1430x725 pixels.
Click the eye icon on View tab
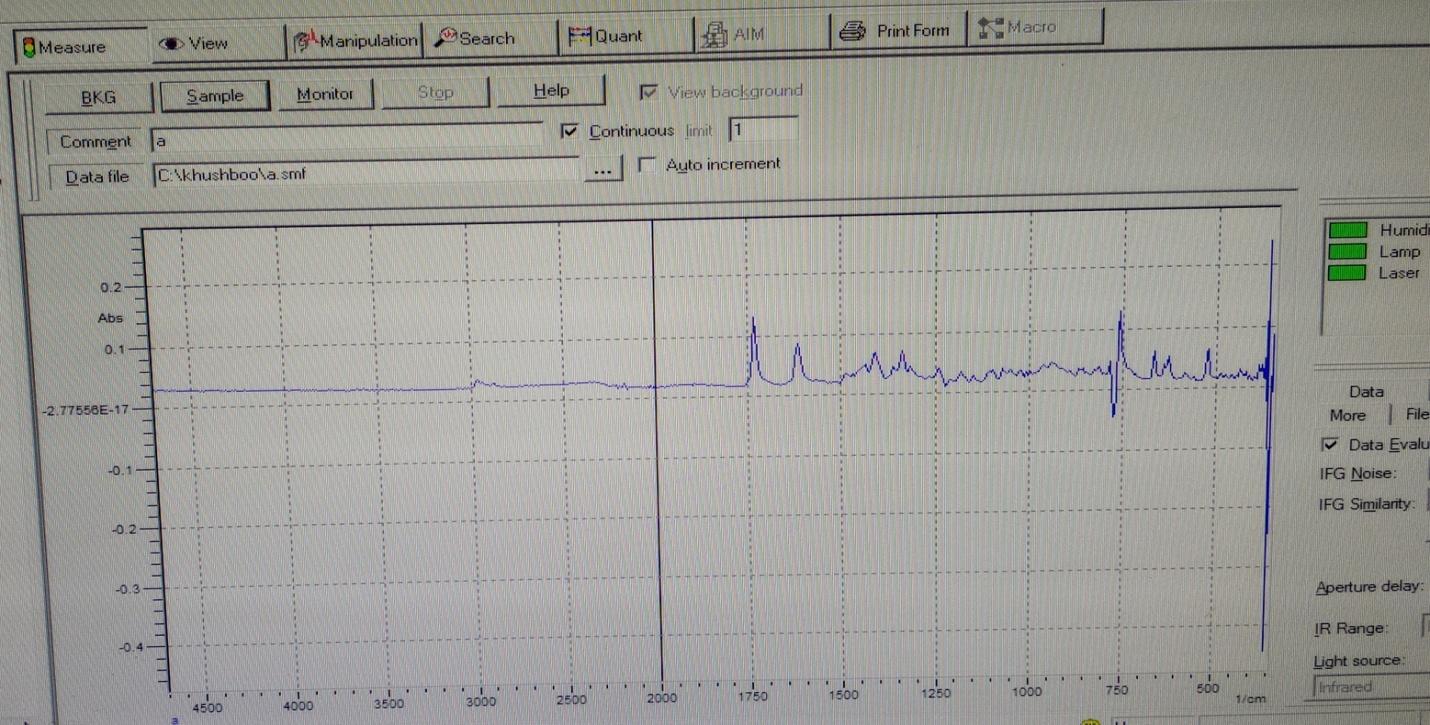(x=171, y=43)
